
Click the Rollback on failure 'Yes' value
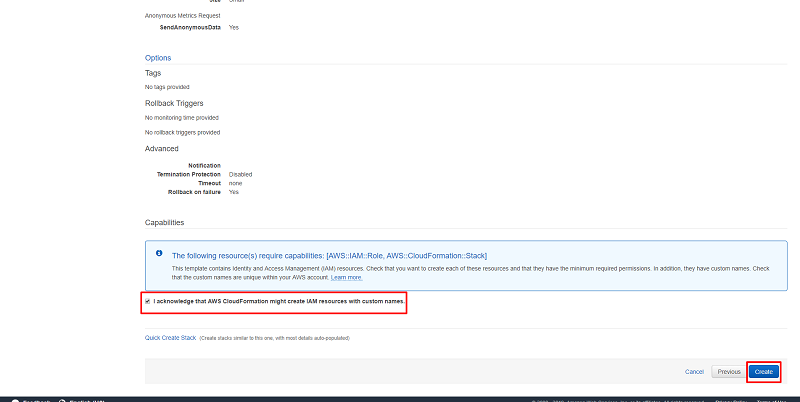click(234, 192)
